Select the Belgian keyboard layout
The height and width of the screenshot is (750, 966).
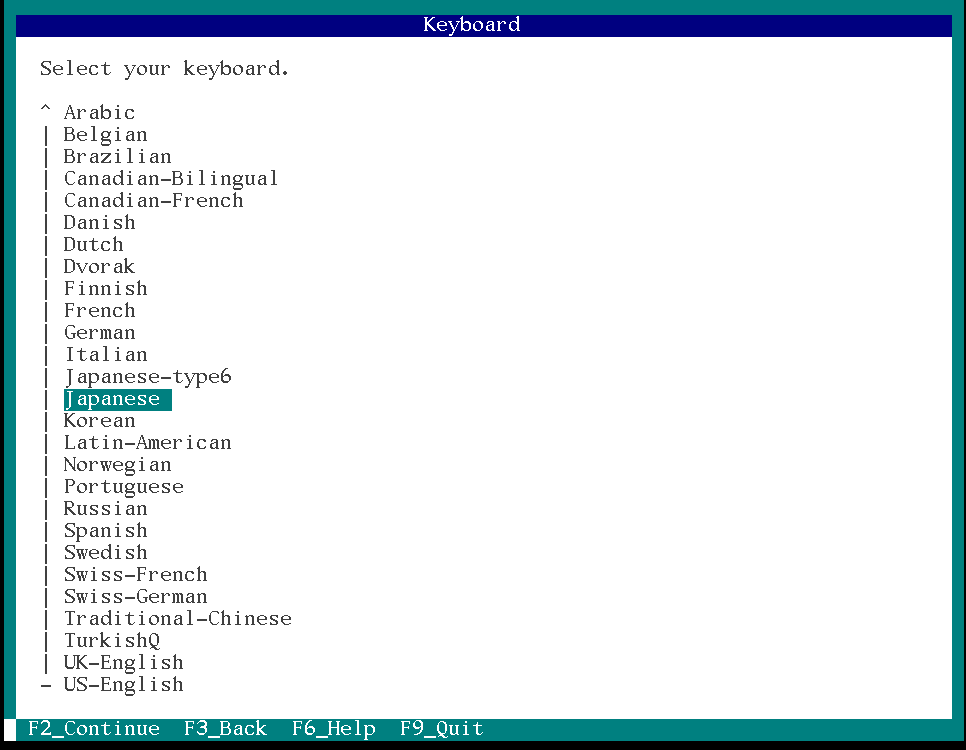[105, 135]
